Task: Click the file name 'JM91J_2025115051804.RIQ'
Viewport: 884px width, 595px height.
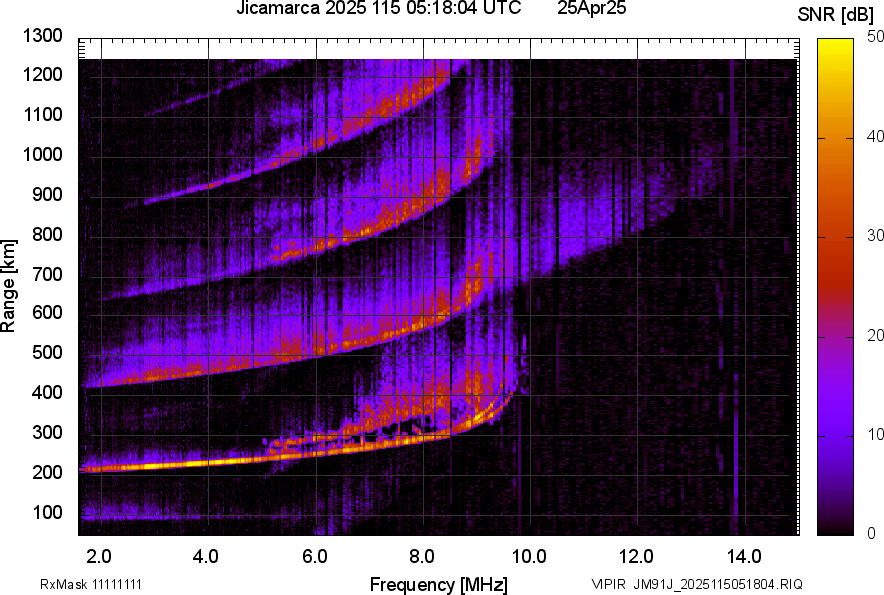Action: pyautogui.click(x=718, y=584)
